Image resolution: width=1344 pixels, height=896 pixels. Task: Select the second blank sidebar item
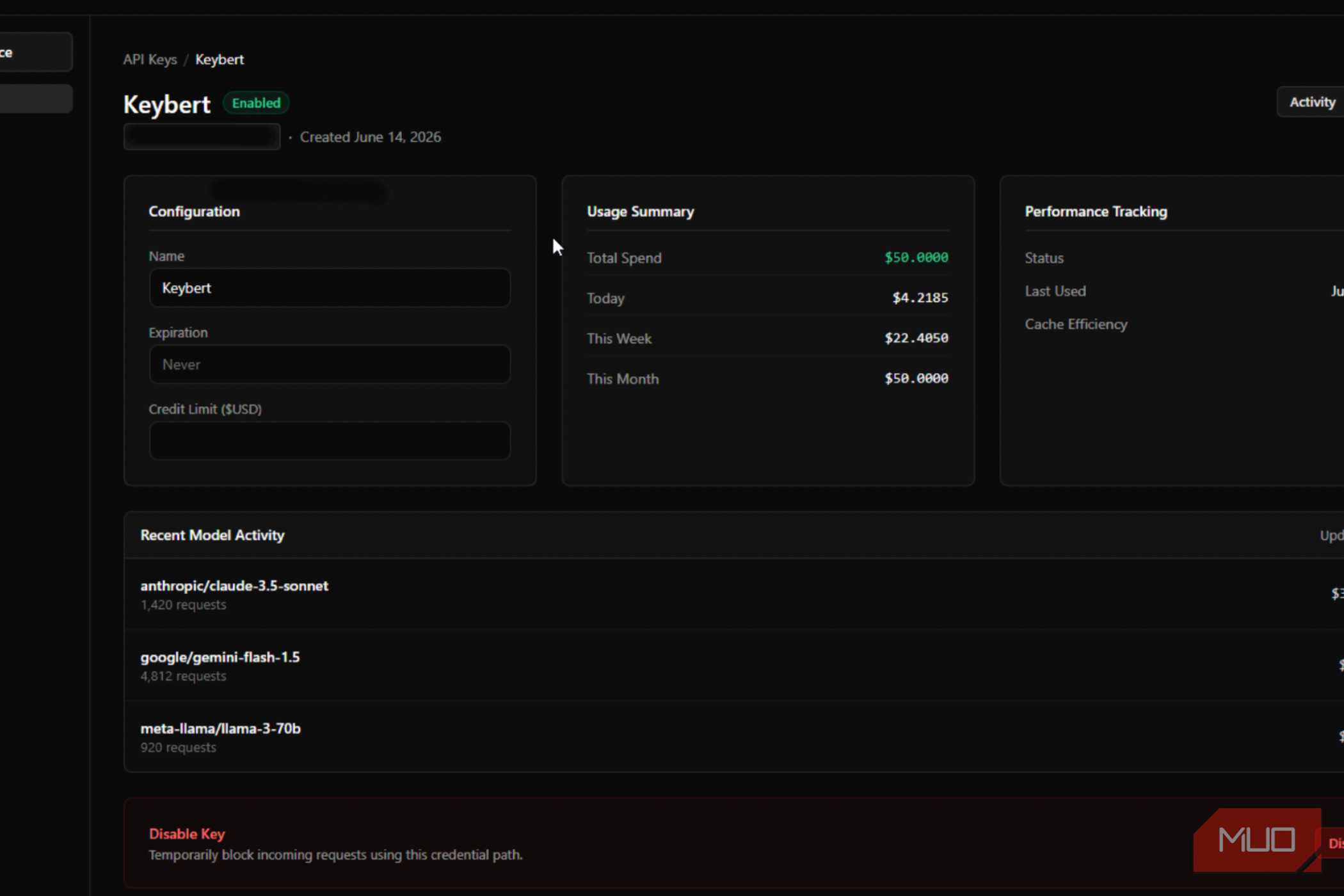click(36, 99)
